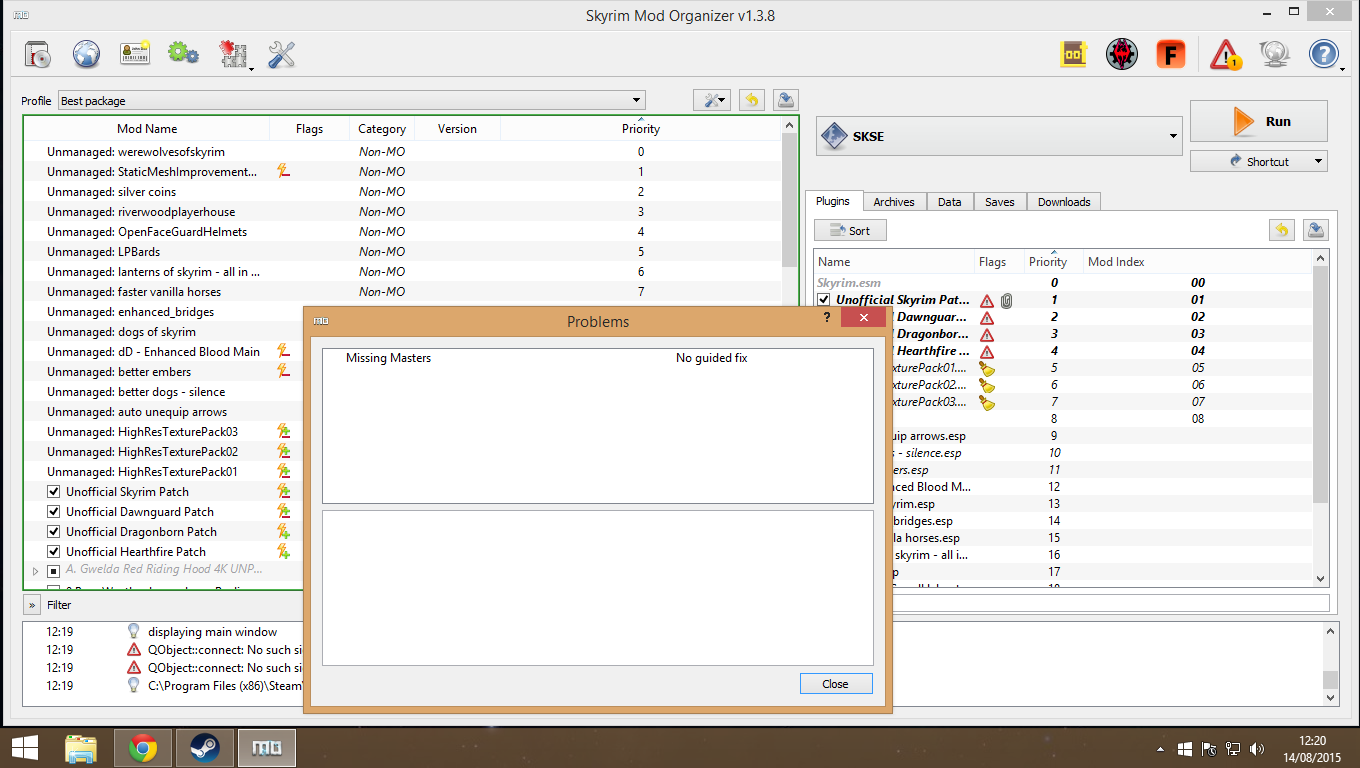Launch the orange F shortcut icon
The image size is (1360, 768).
[x=1170, y=54]
